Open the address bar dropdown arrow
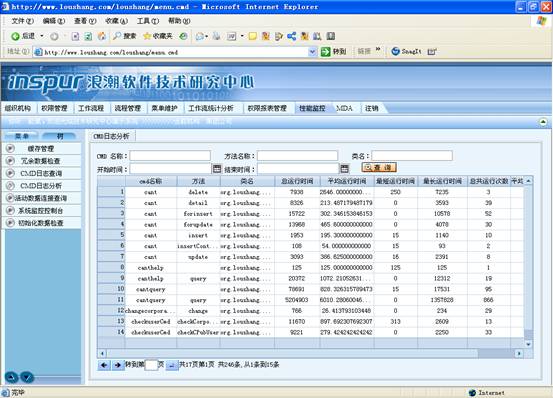This screenshot has height=398, width=553. (x=312, y=52)
